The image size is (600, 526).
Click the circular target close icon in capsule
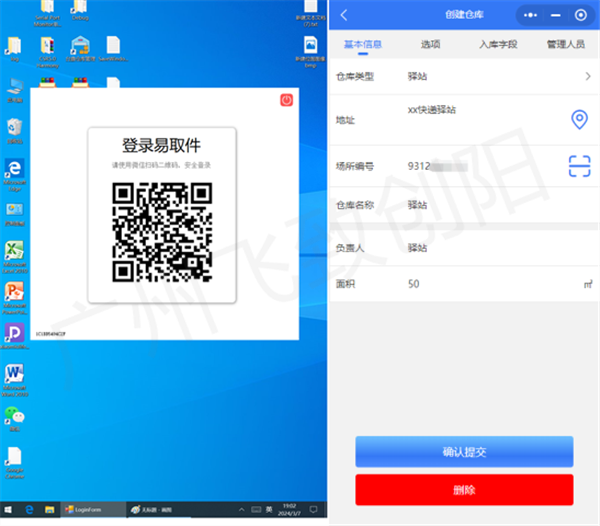tap(580, 15)
